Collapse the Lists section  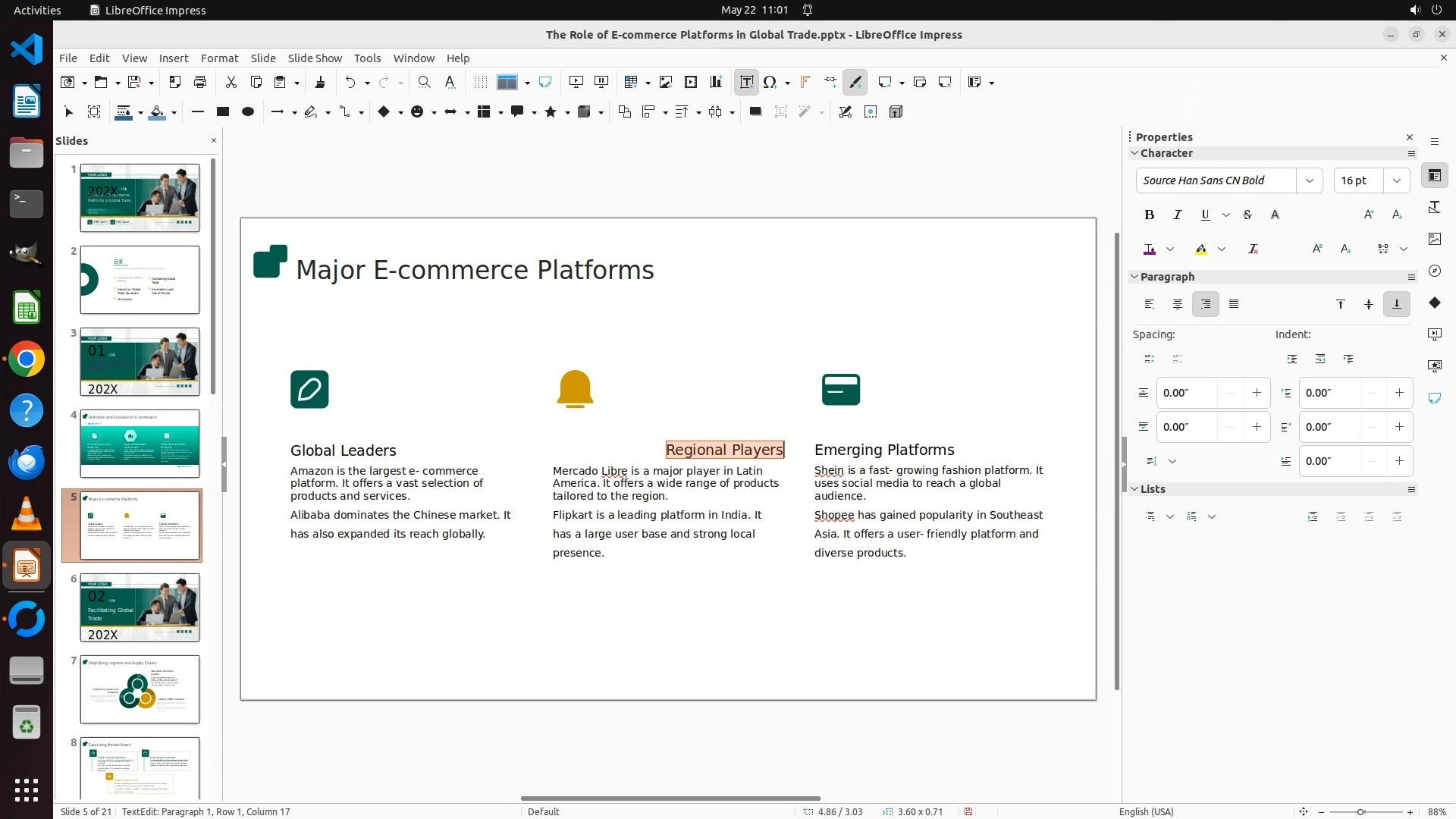(x=1135, y=489)
